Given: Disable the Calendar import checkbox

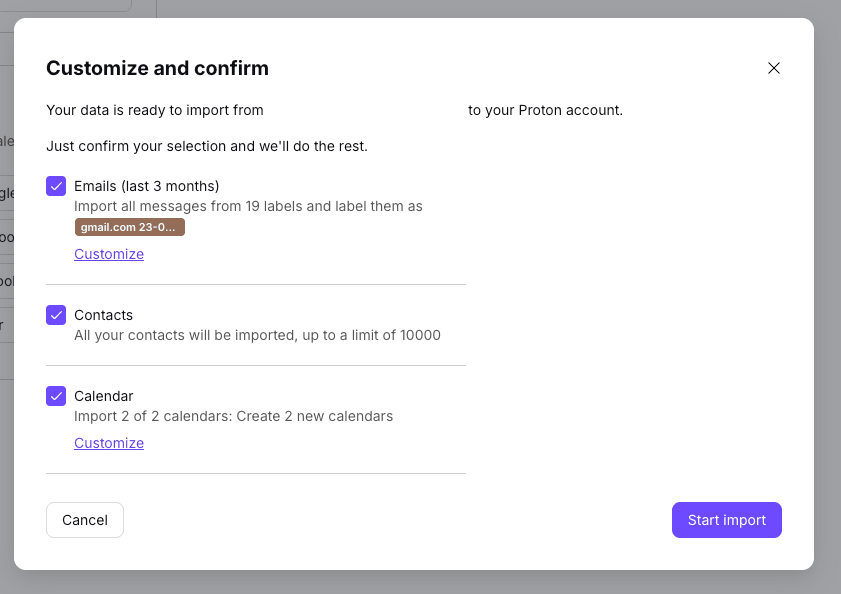Looking at the screenshot, I should (x=56, y=396).
